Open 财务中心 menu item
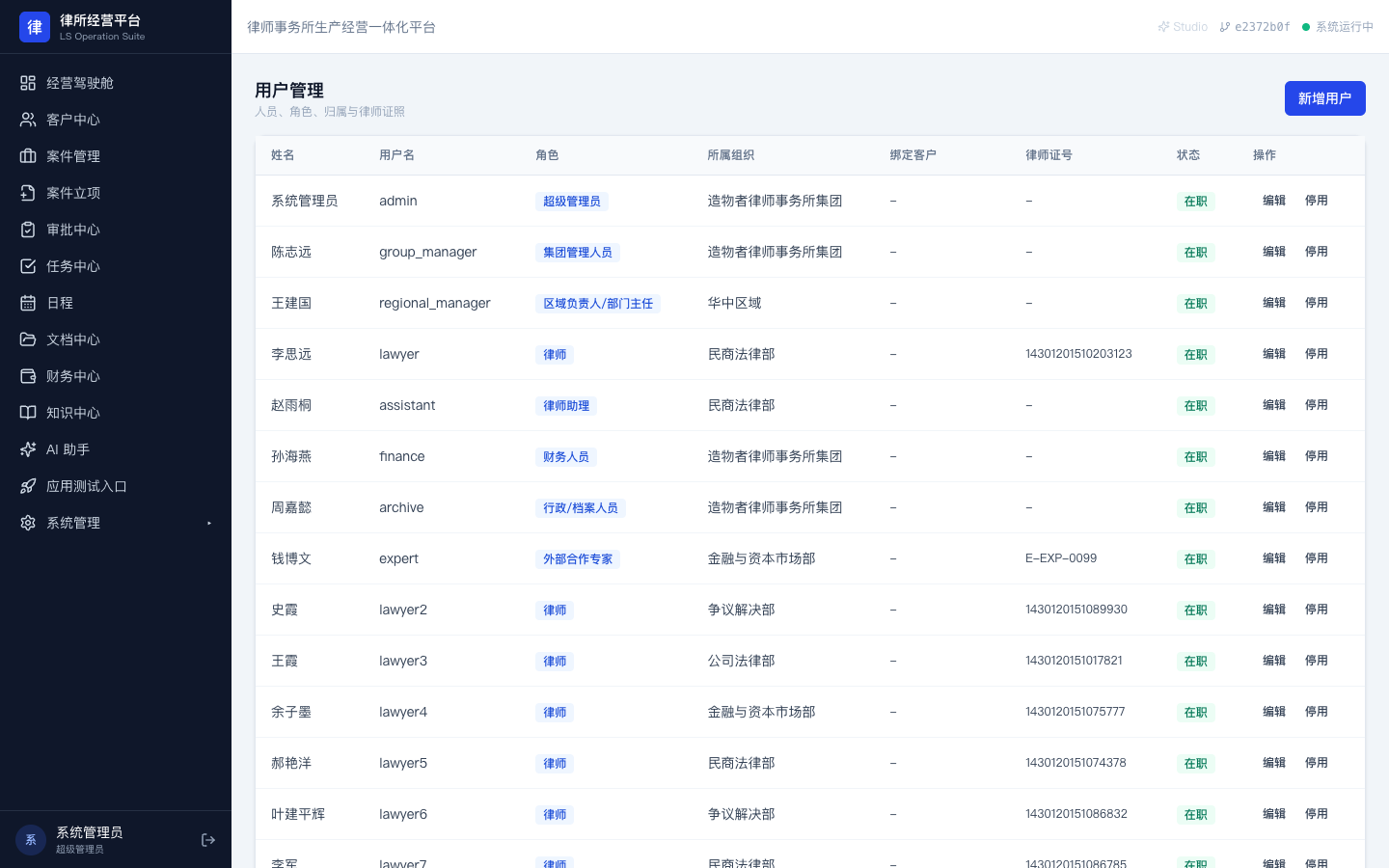 click(x=116, y=376)
